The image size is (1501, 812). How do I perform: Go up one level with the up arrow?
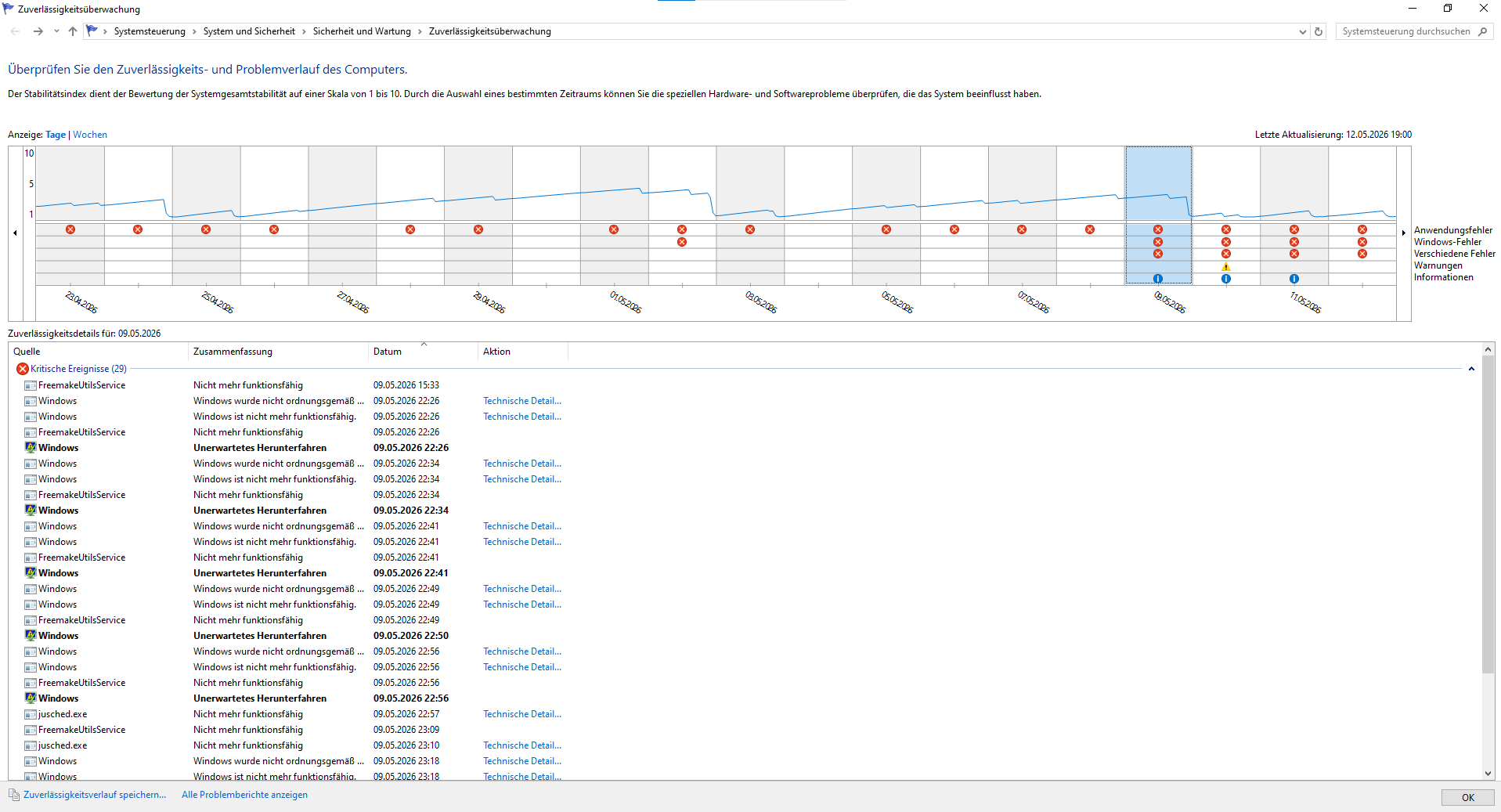coord(73,31)
